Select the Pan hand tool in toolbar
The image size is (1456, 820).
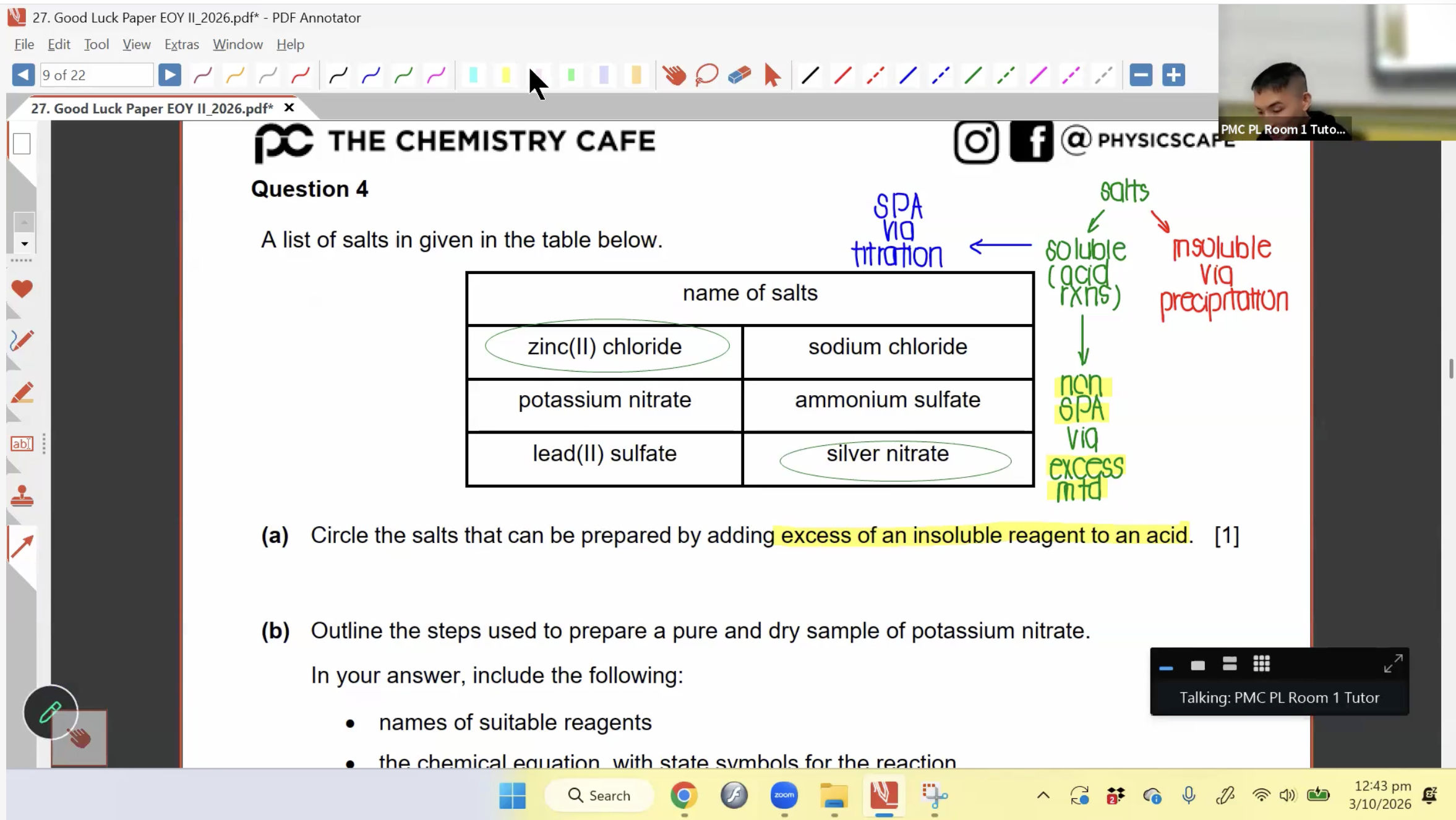[x=674, y=75]
